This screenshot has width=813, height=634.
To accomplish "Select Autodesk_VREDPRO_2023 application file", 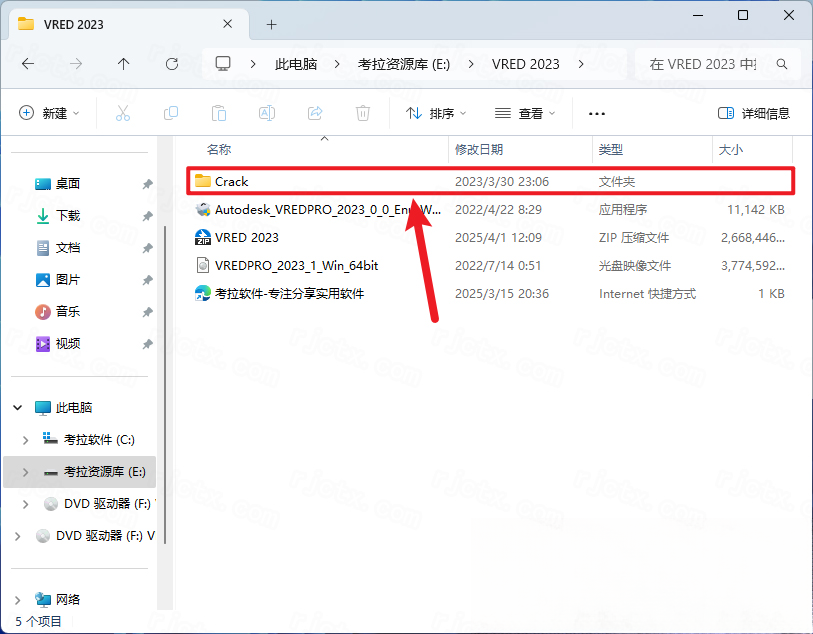I will coord(490,209).
